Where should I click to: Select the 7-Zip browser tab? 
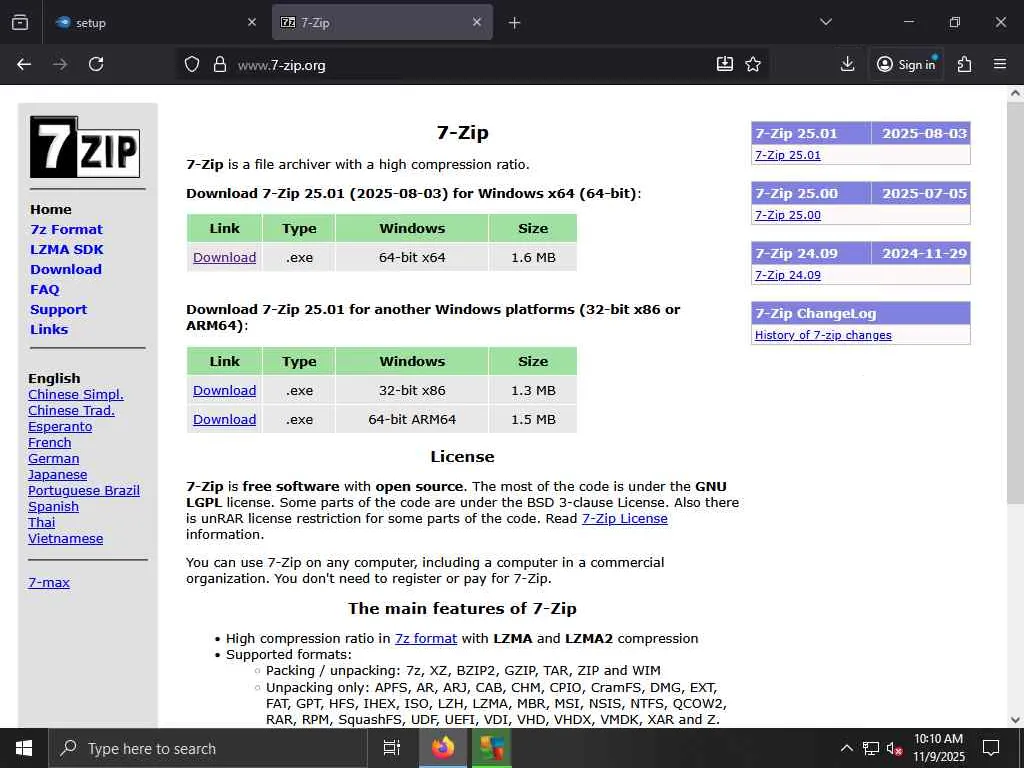[x=382, y=23]
